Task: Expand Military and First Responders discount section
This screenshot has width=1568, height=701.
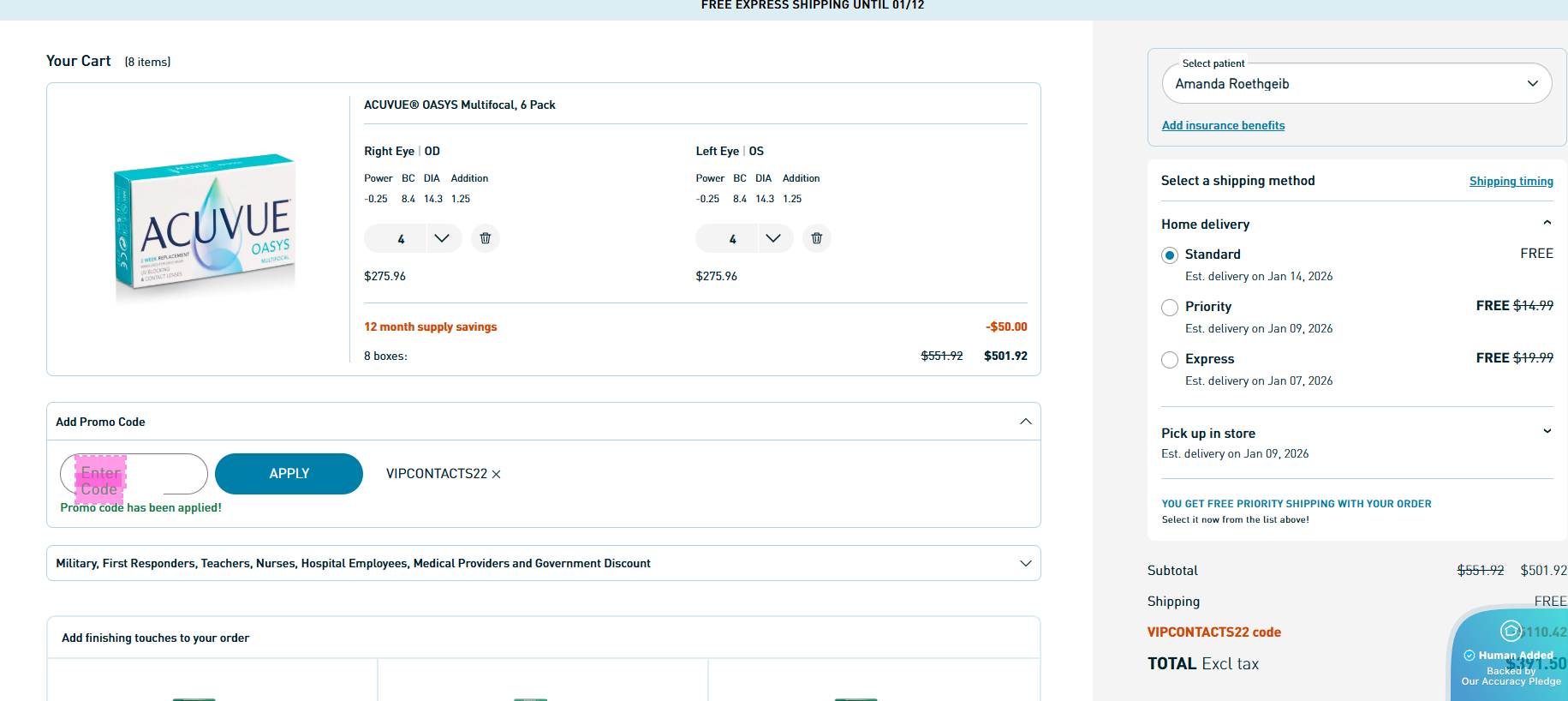Action: [1025, 563]
